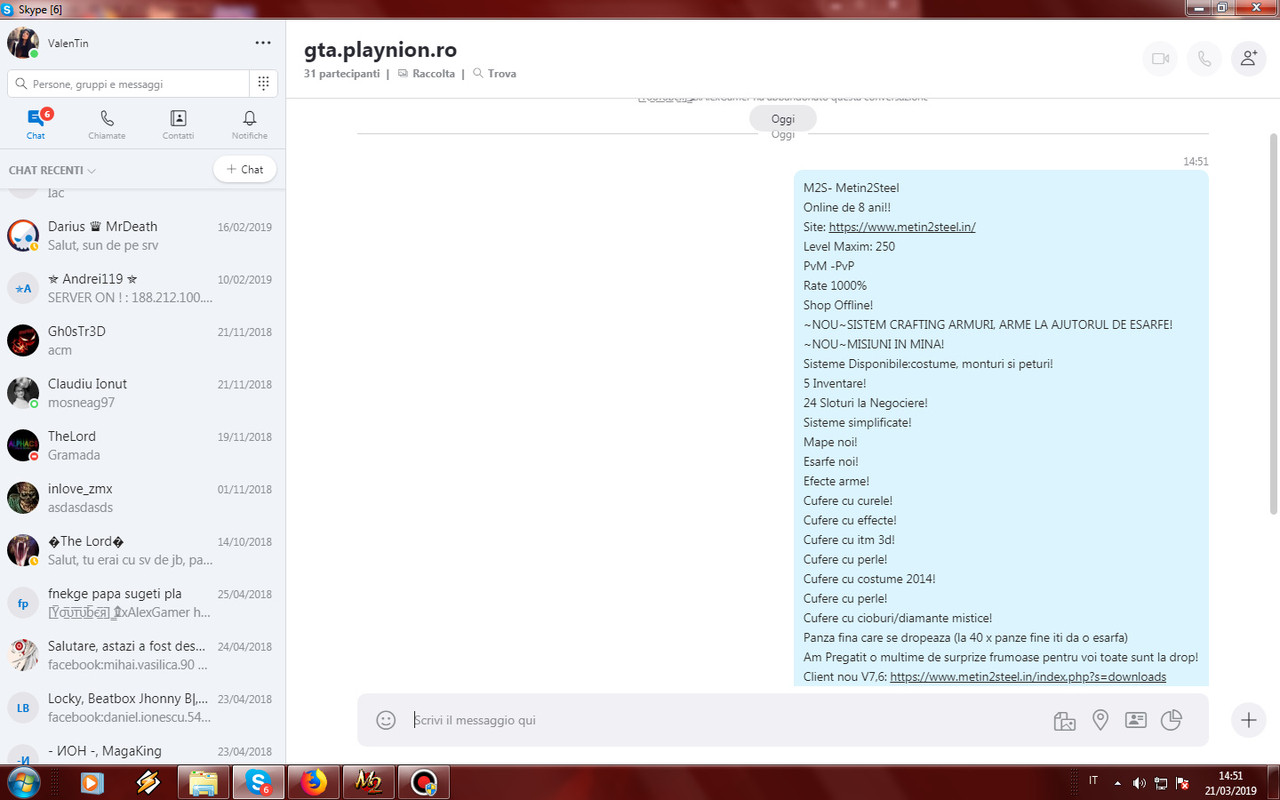This screenshot has width=1280, height=800.
Task: Open the Salutare, astazi a fost des... chat
Action: coord(142,655)
